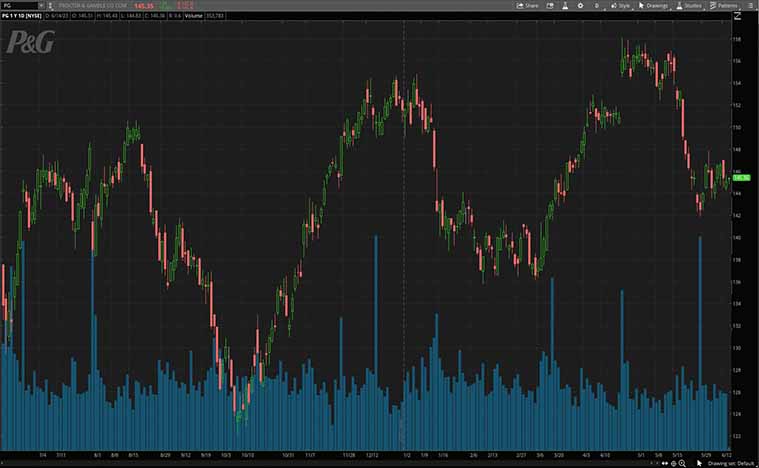Screen dimensions: 759x468
Task: Open the Share menu
Action: 528,6
